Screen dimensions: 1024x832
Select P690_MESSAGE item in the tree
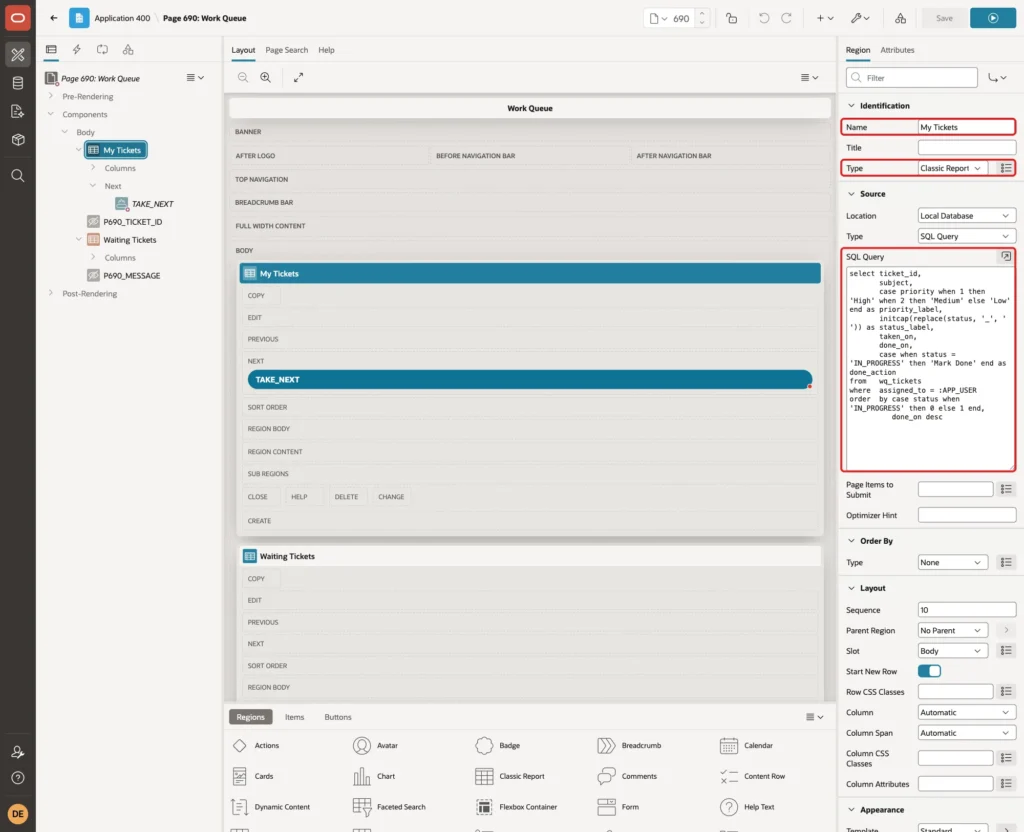(x=131, y=276)
